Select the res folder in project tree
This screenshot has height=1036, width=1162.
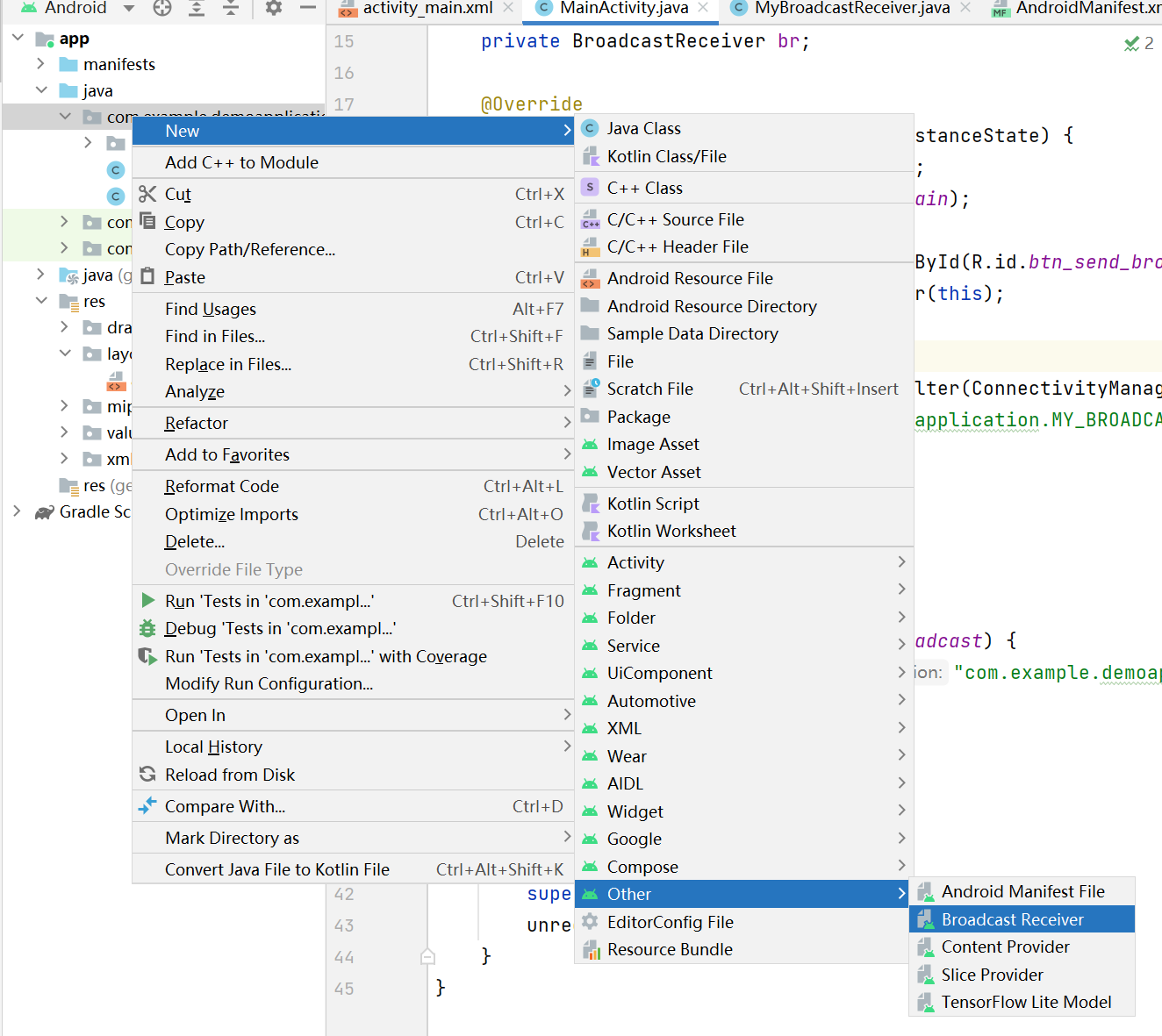[94, 302]
